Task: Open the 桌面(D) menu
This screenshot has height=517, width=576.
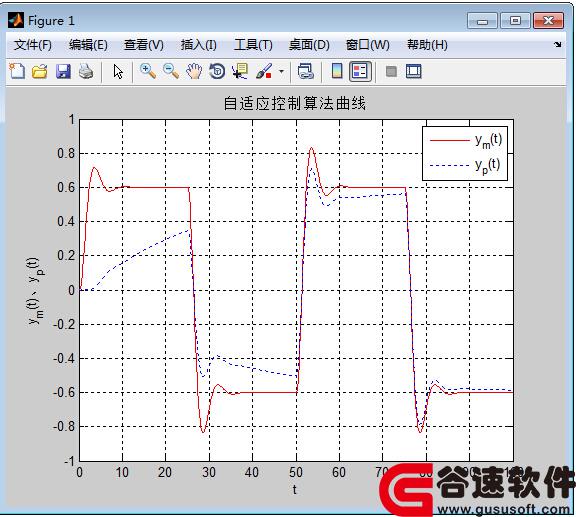Action: click(x=309, y=45)
